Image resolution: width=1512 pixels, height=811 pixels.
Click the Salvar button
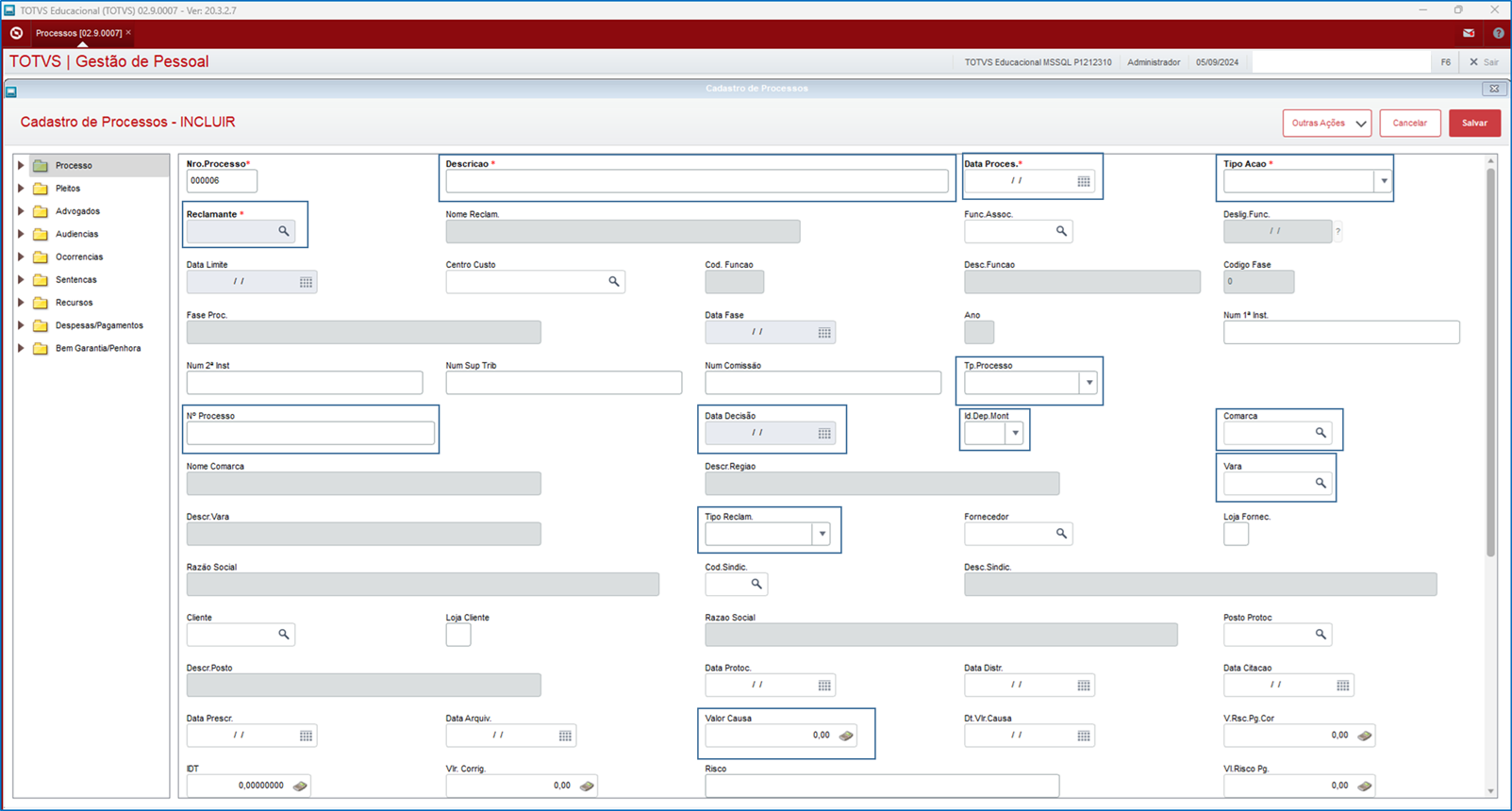click(1474, 123)
